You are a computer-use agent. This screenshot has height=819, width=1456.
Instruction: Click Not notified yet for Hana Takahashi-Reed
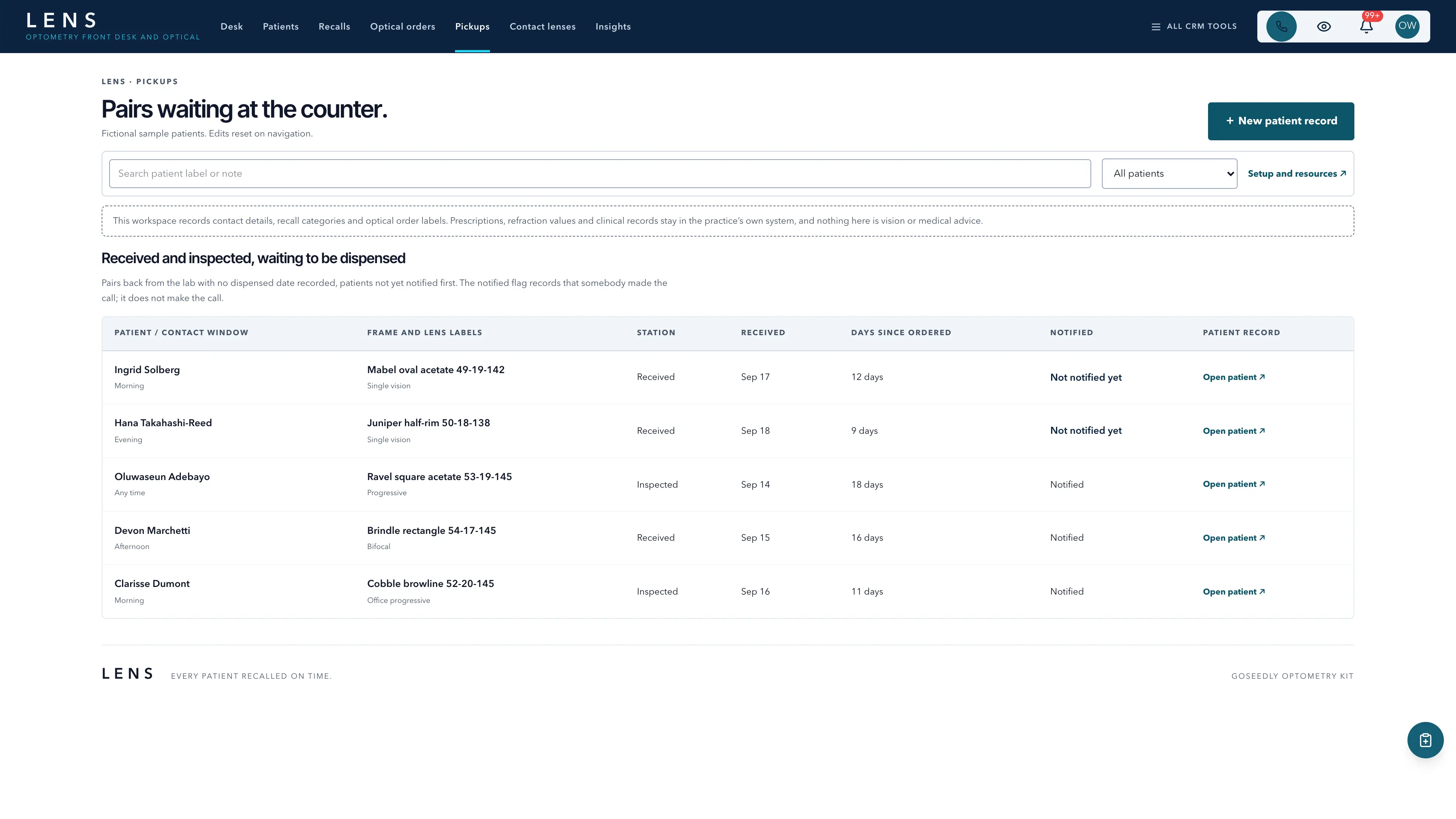[x=1086, y=430]
